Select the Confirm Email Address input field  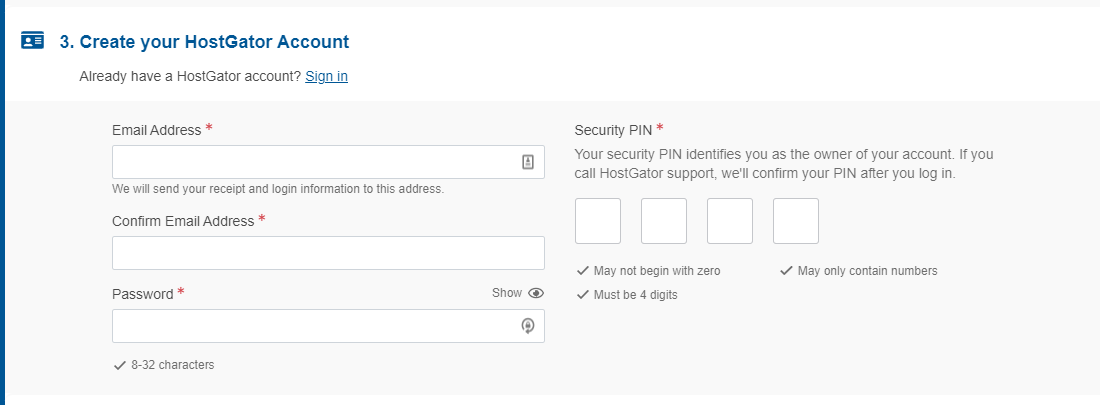coord(328,253)
